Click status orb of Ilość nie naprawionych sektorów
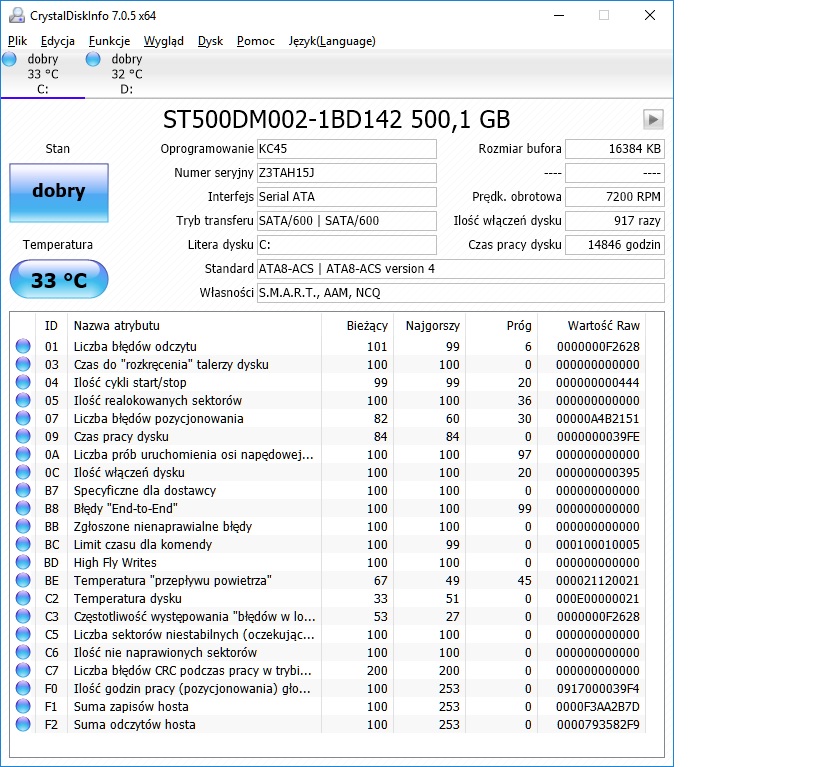Screen dimensions: 819x767 coord(23,653)
